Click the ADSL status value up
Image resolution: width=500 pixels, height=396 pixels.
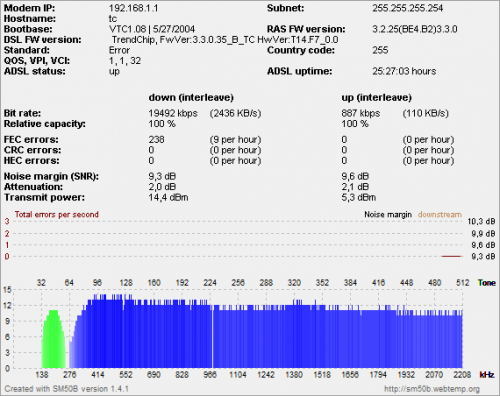pos(114,71)
